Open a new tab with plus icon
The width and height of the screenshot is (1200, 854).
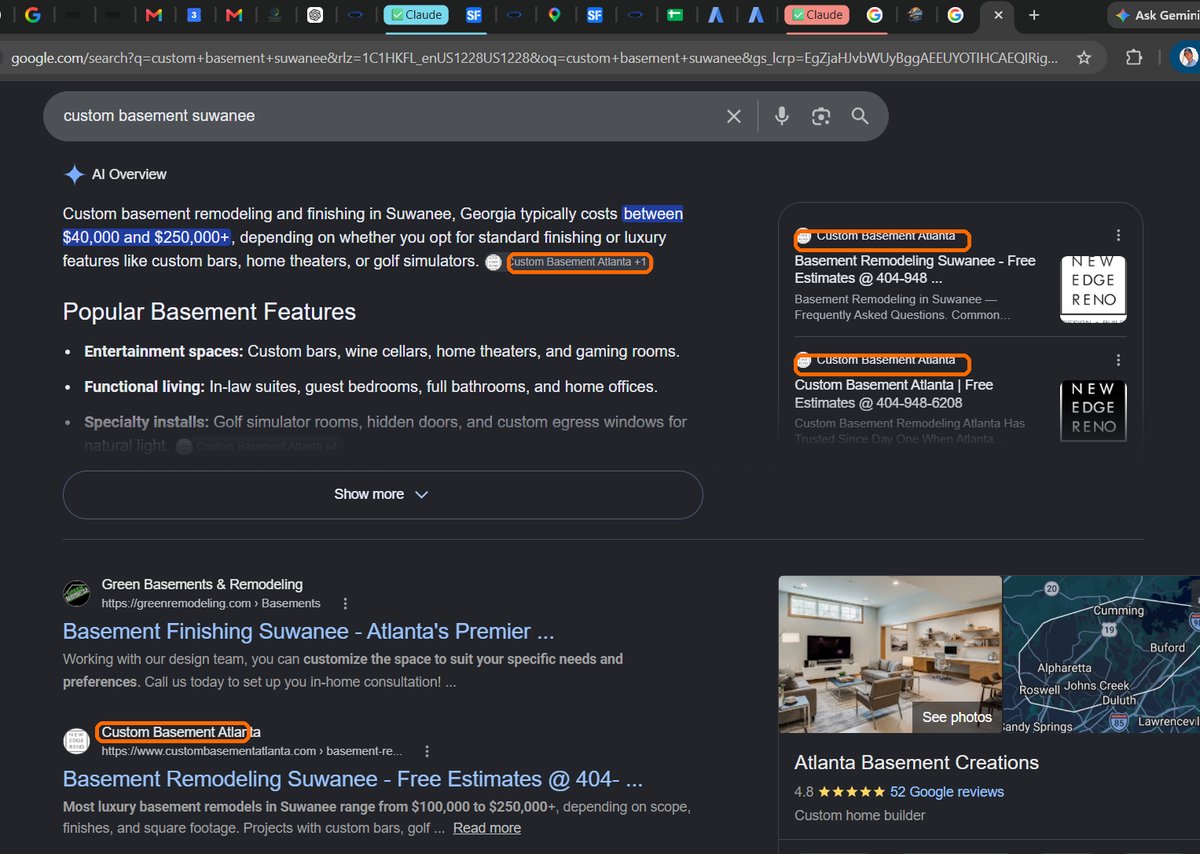[x=1034, y=15]
